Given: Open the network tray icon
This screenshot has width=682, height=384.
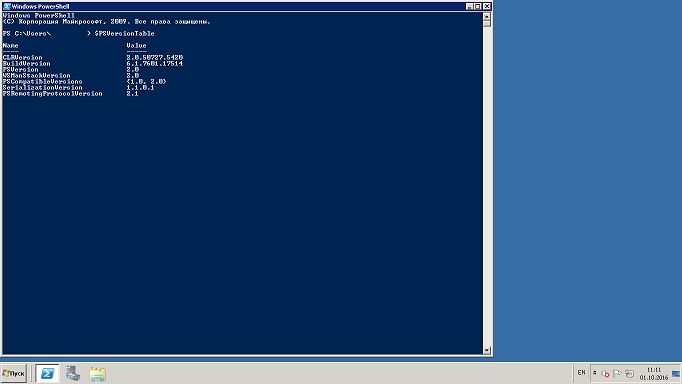Looking at the screenshot, I should pos(629,373).
